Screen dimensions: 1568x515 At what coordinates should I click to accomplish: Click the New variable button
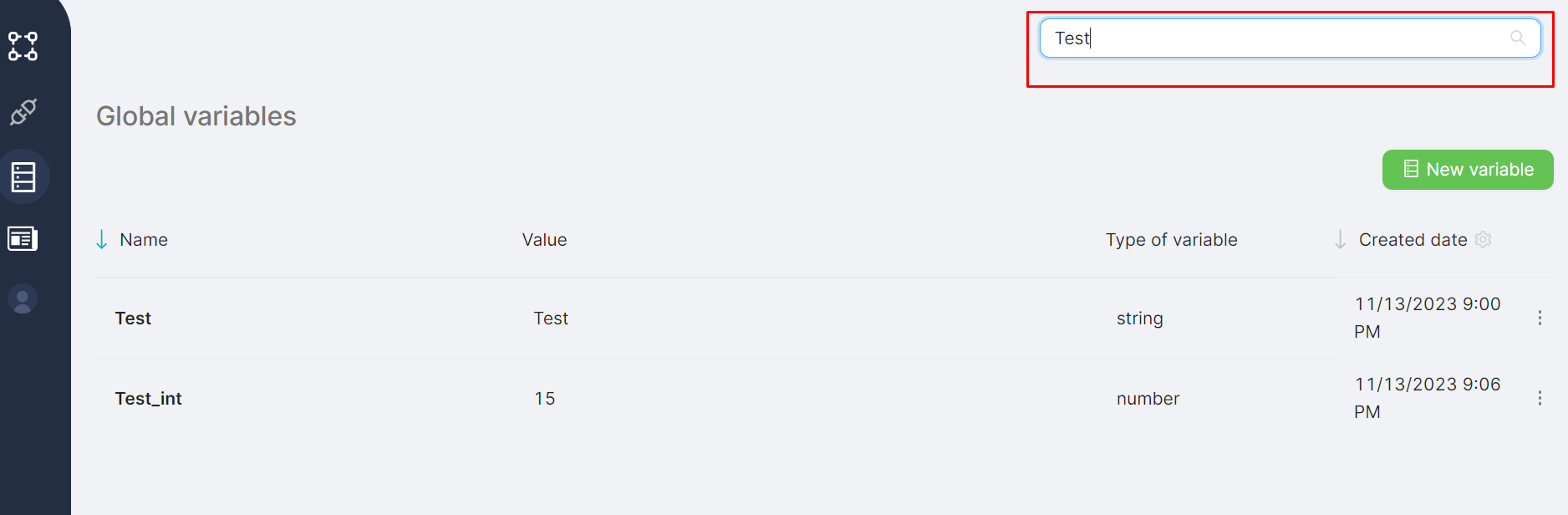(1468, 170)
